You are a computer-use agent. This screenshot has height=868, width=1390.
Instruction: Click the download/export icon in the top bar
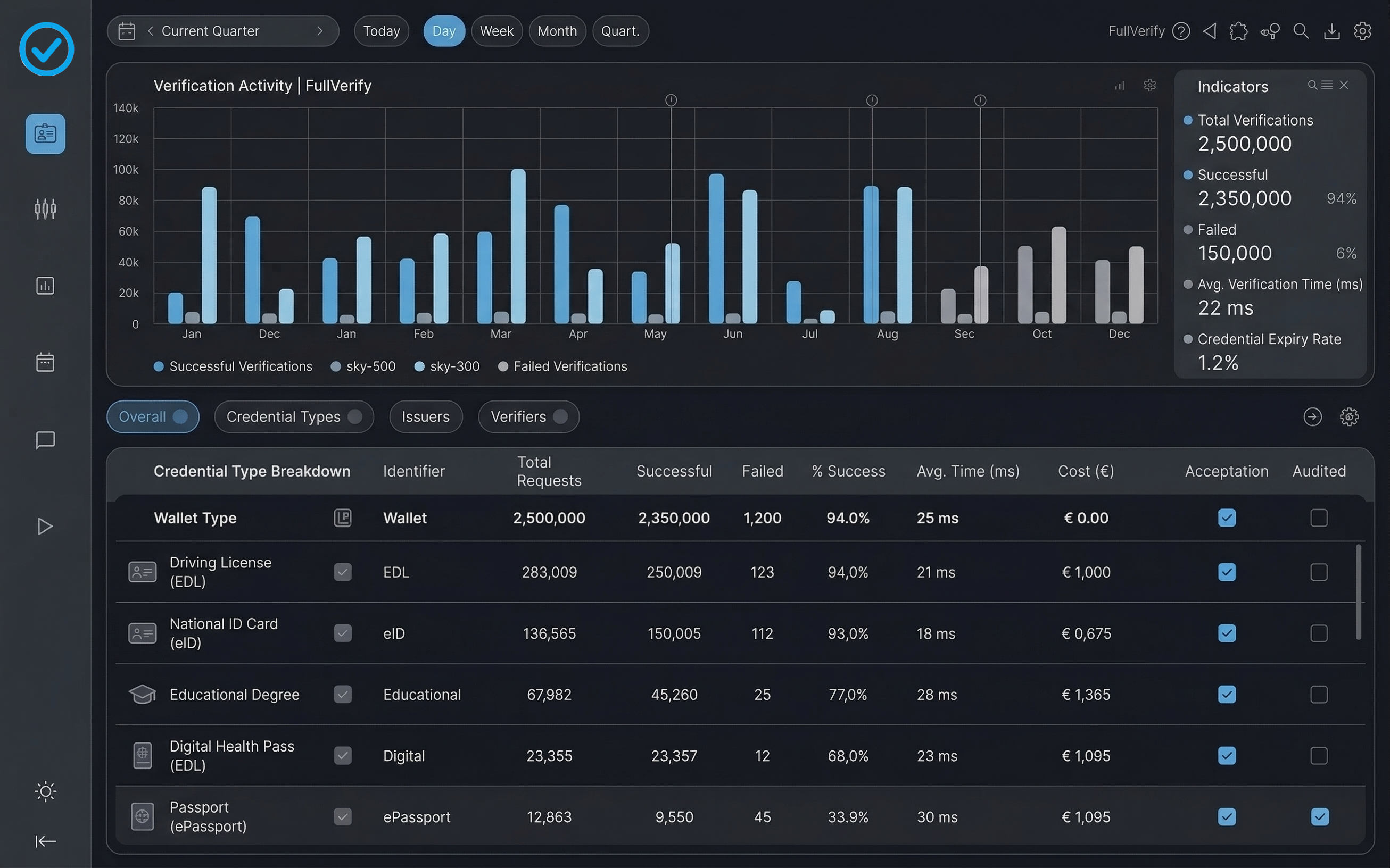(1332, 31)
